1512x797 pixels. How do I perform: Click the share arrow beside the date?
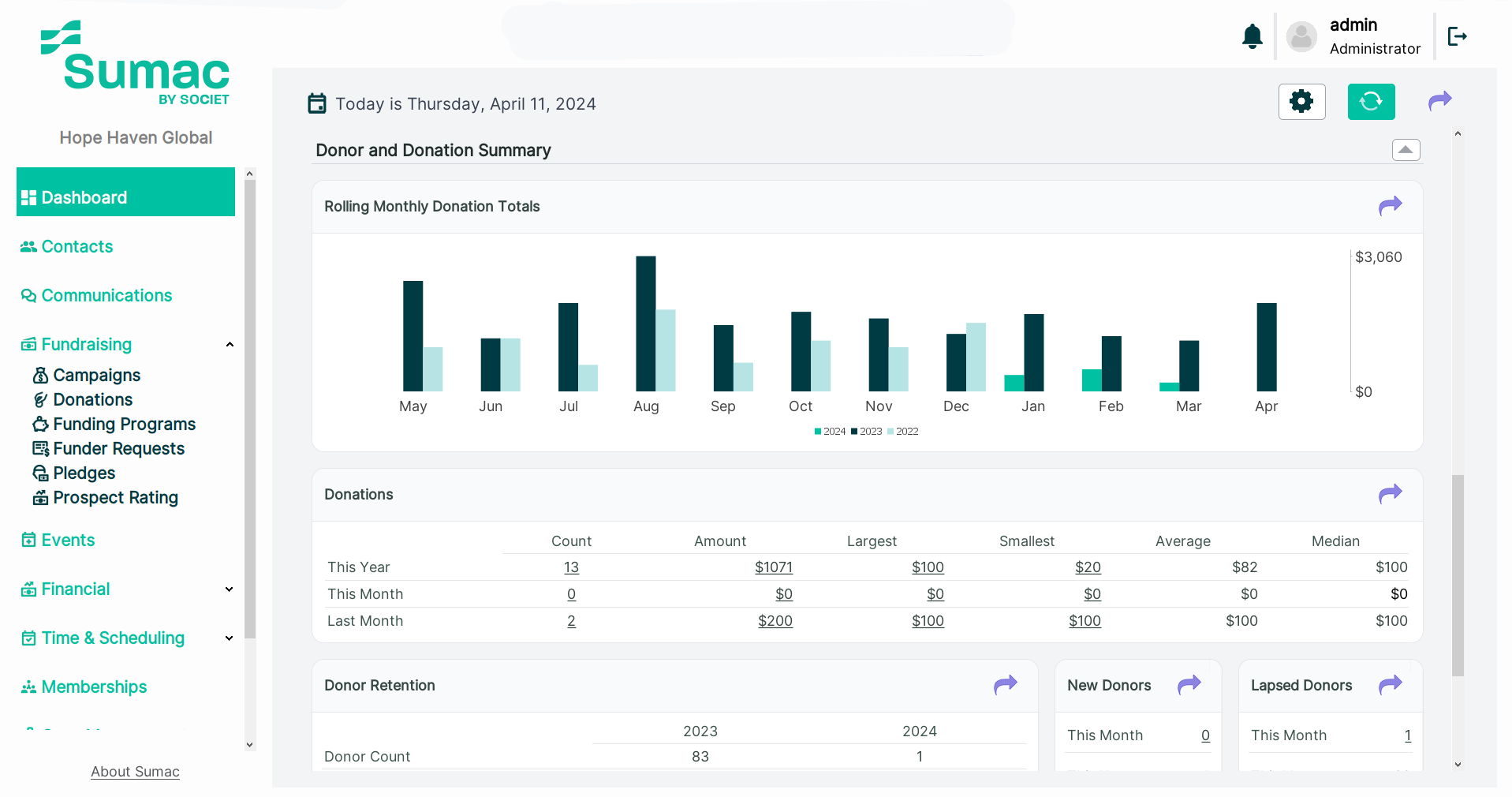[x=1439, y=101]
